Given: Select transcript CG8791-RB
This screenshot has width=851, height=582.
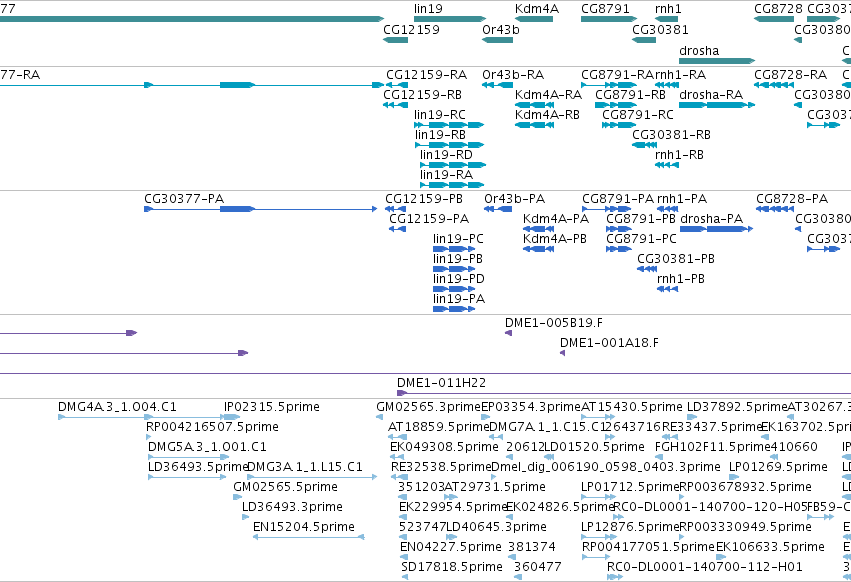Looking at the screenshot, I should tap(616, 105).
